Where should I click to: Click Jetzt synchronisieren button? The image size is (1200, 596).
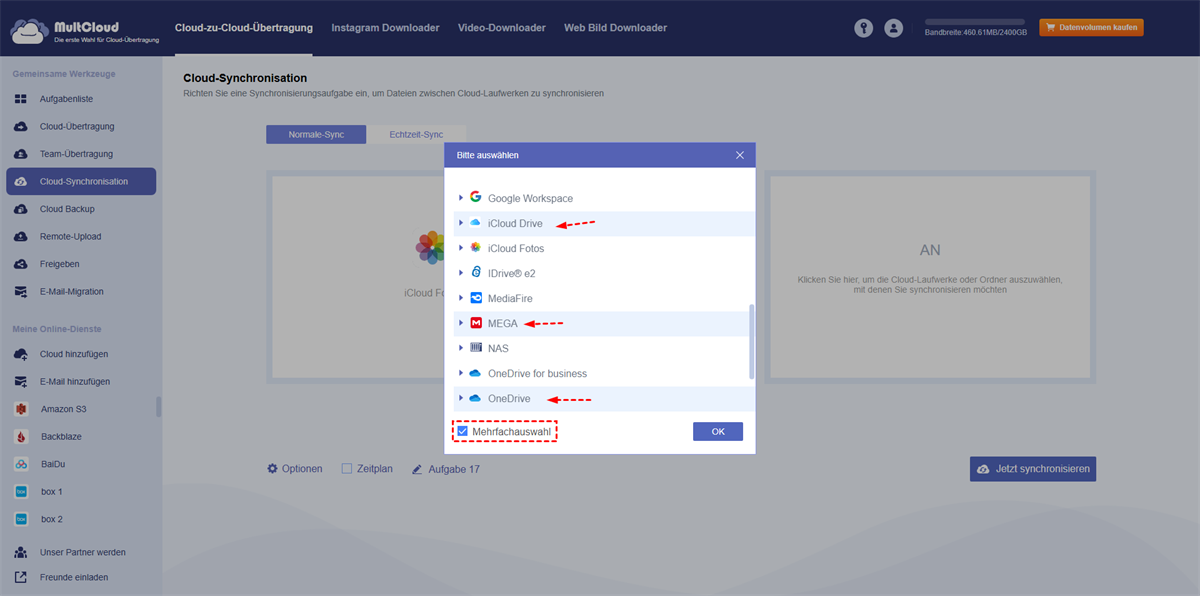point(1033,469)
